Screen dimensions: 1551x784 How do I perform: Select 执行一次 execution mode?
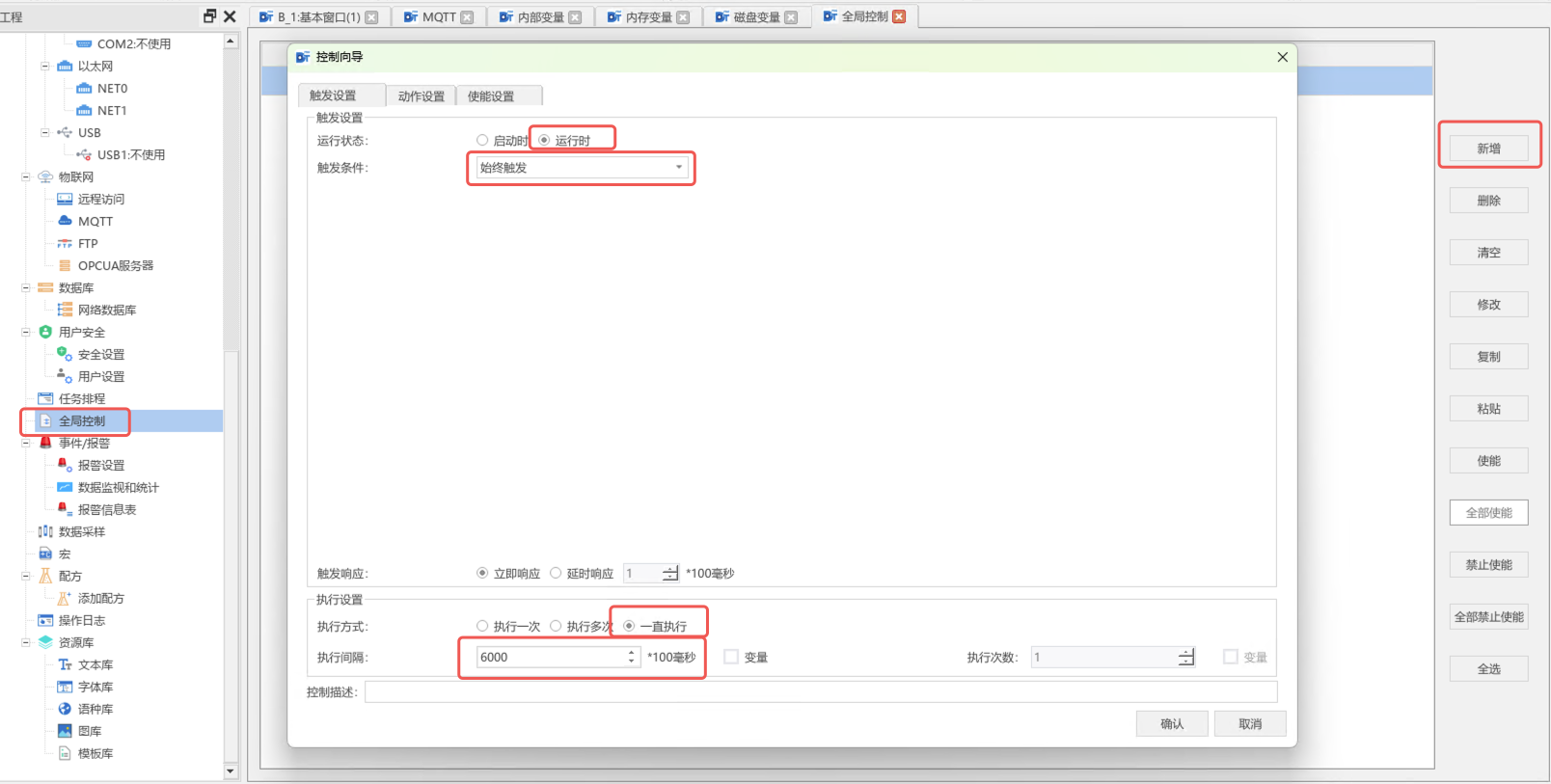pos(482,626)
